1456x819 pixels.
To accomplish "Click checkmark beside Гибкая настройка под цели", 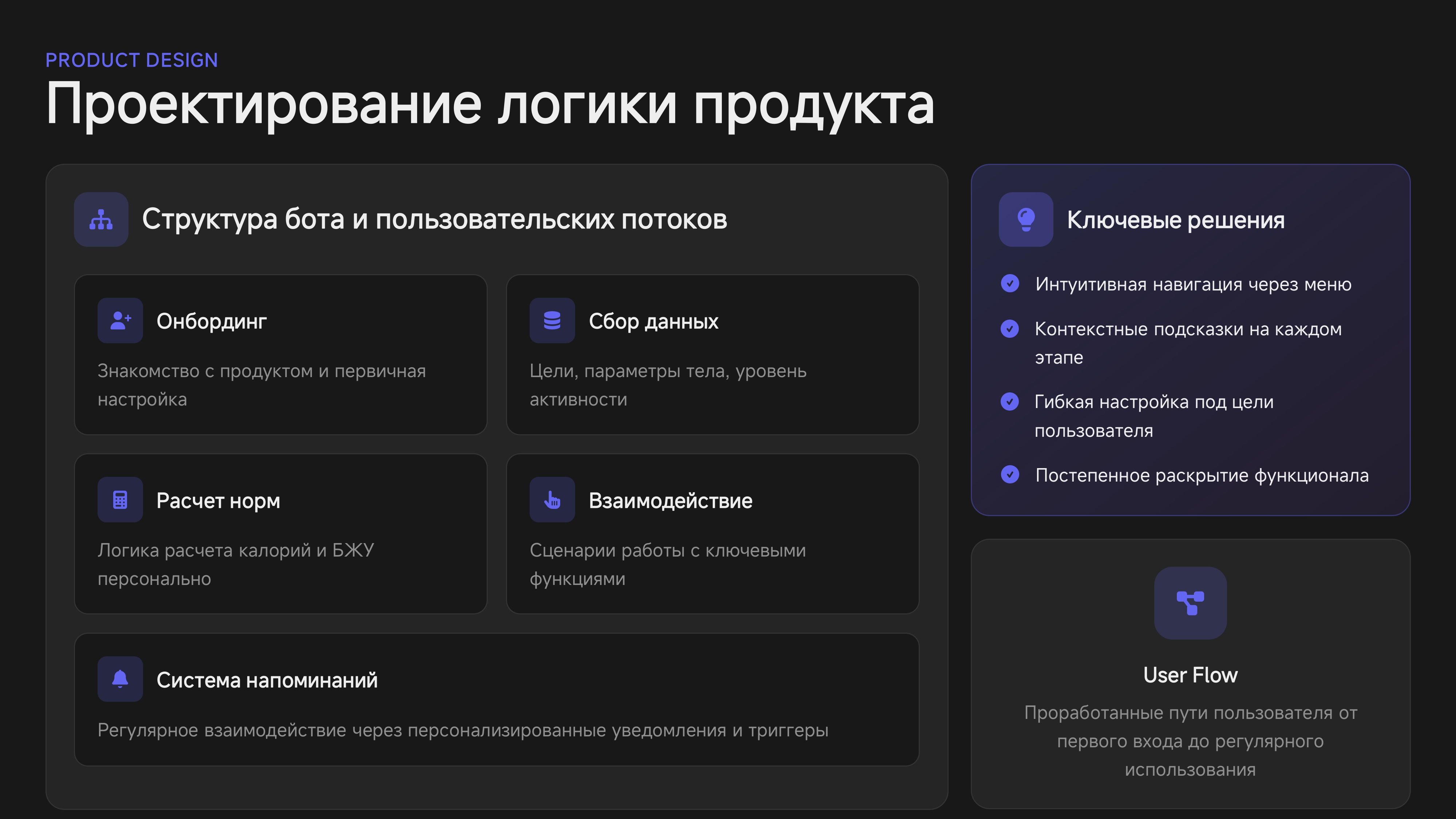I will click(1010, 401).
